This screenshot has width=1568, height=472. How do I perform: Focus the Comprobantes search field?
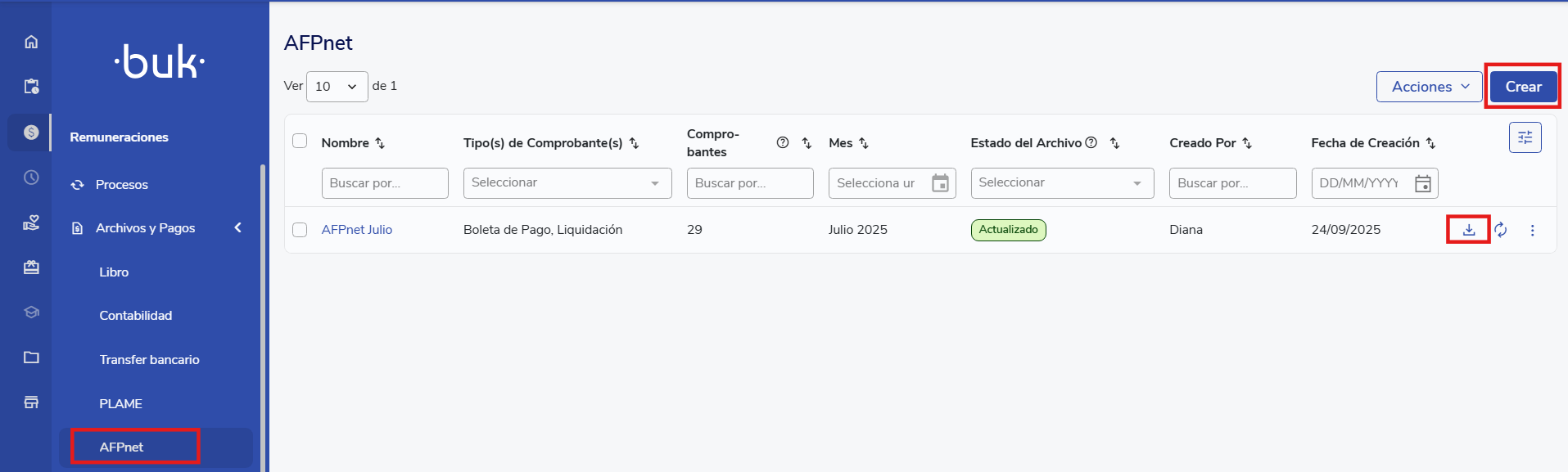click(x=750, y=183)
